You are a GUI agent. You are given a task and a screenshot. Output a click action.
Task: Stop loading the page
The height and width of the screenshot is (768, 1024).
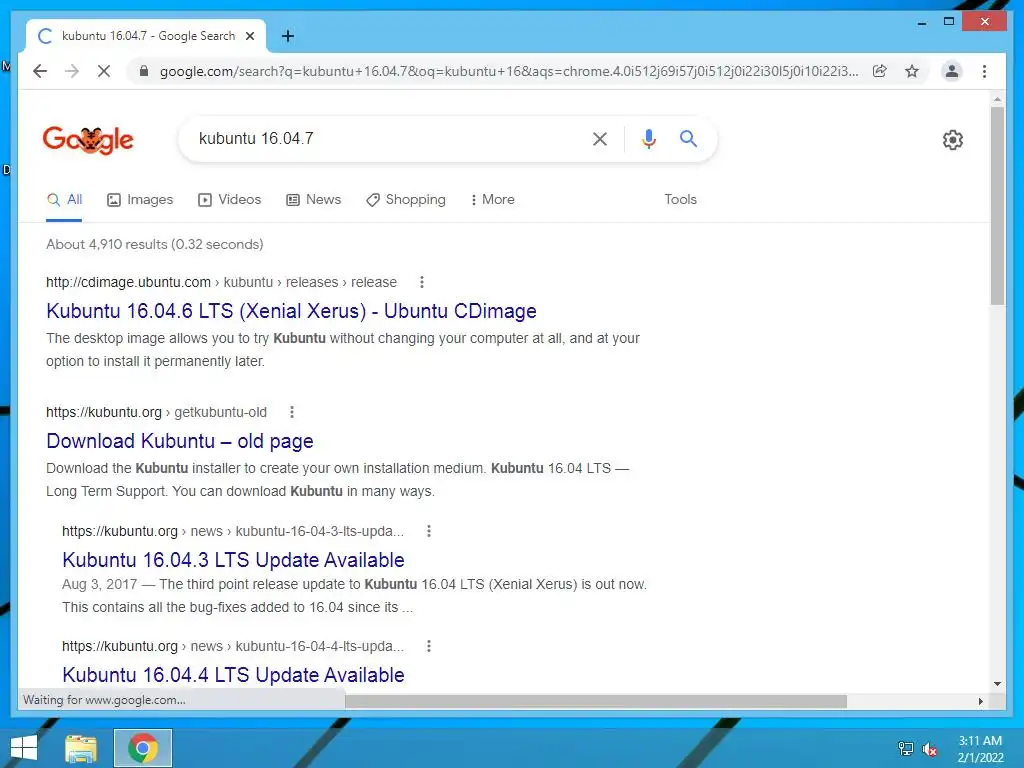[x=104, y=71]
